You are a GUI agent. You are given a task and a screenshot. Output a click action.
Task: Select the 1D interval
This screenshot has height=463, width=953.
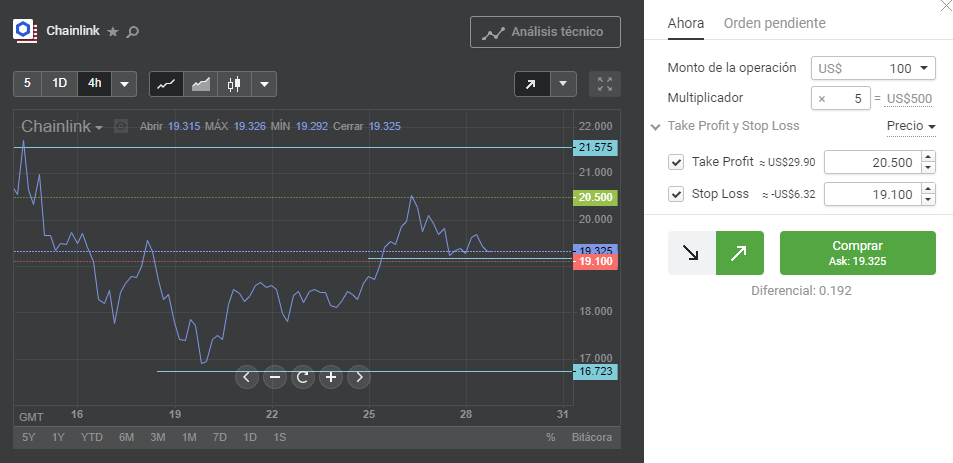60,84
